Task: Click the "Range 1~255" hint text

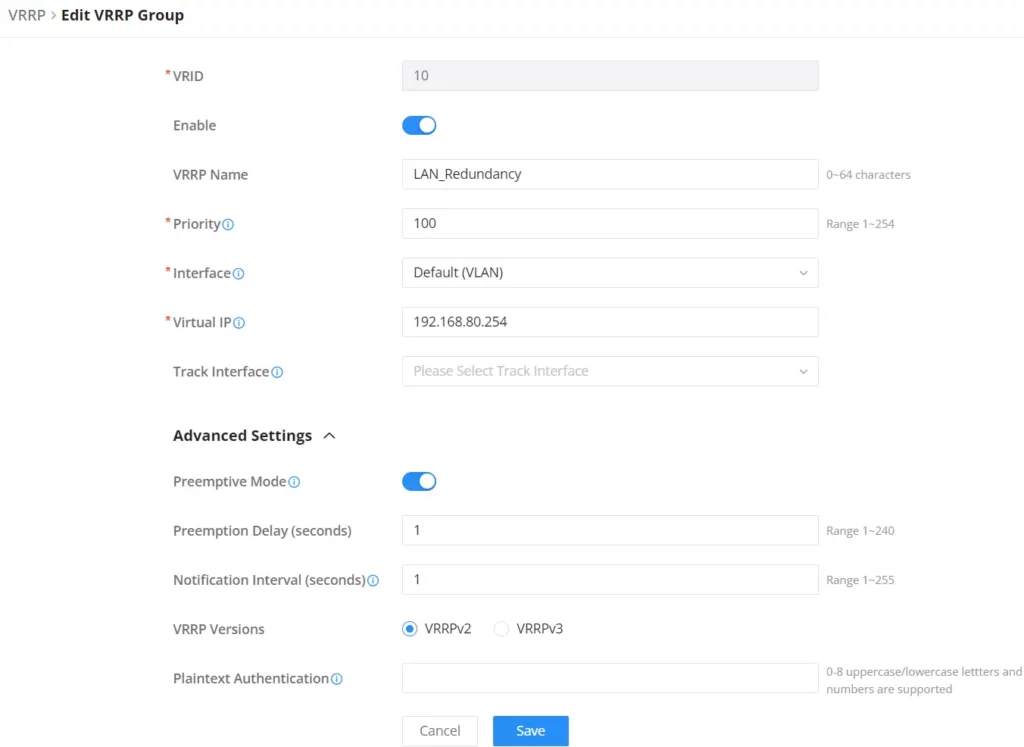Action: (860, 580)
